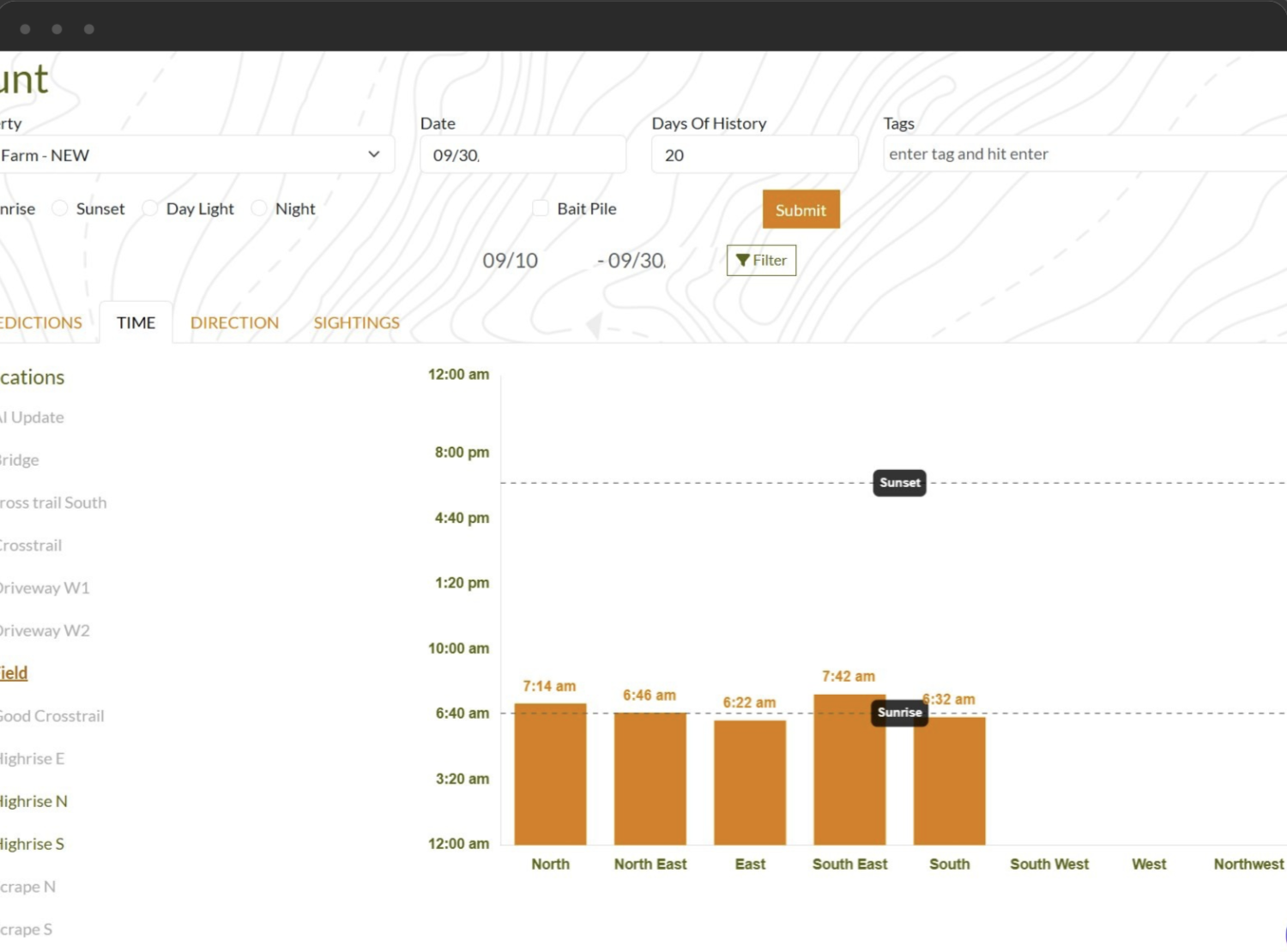
Task: Select Highrise S location
Action: [x=32, y=844]
